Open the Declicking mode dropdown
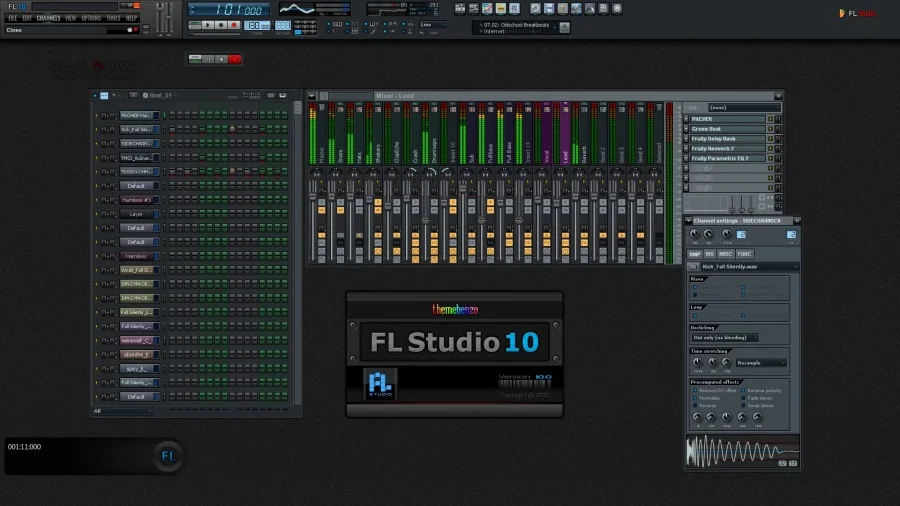This screenshot has height=506, width=900. [724, 337]
